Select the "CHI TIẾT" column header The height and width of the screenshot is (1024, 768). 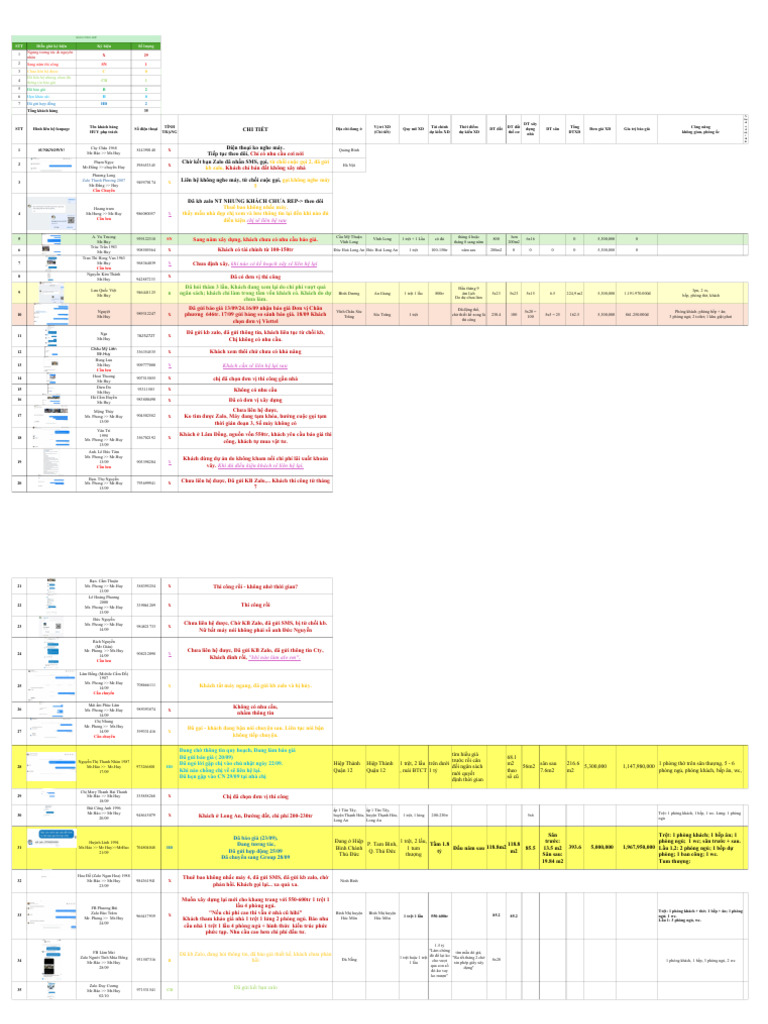255,129
